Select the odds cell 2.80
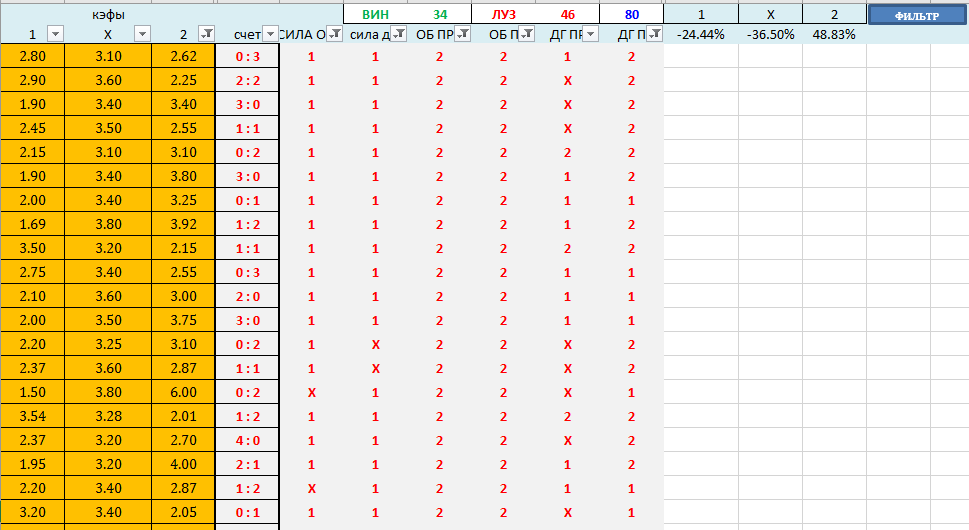Viewport: 969px width, 530px height. coord(33,56)
